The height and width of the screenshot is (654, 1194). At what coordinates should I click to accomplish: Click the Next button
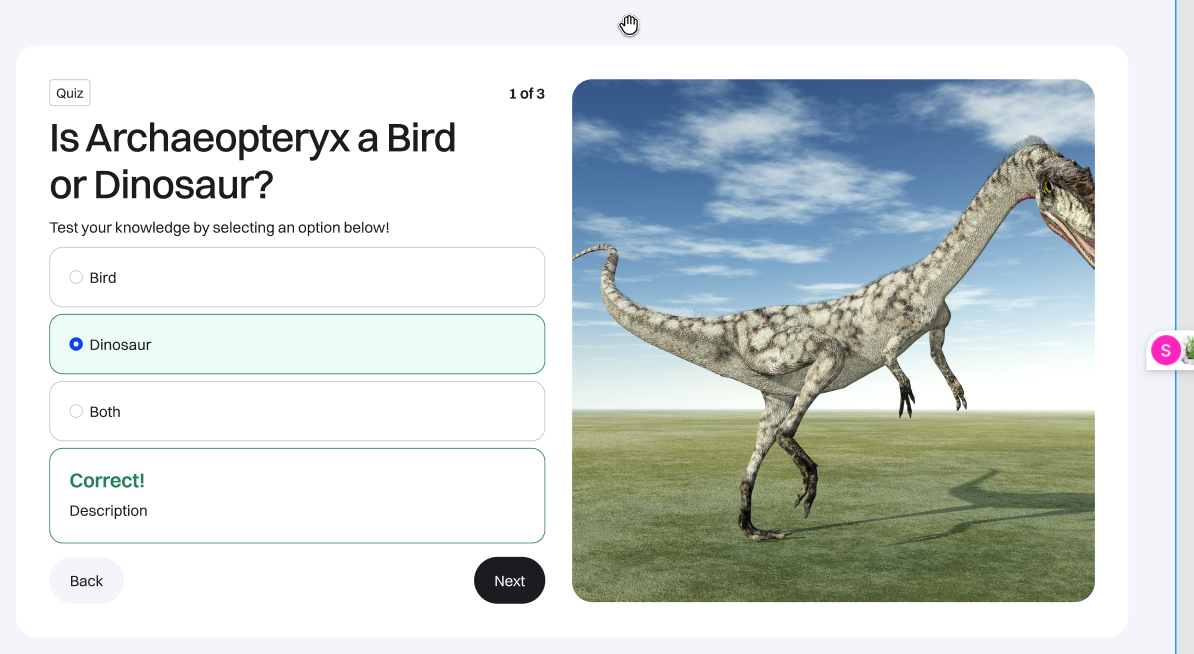click(509, 580)
